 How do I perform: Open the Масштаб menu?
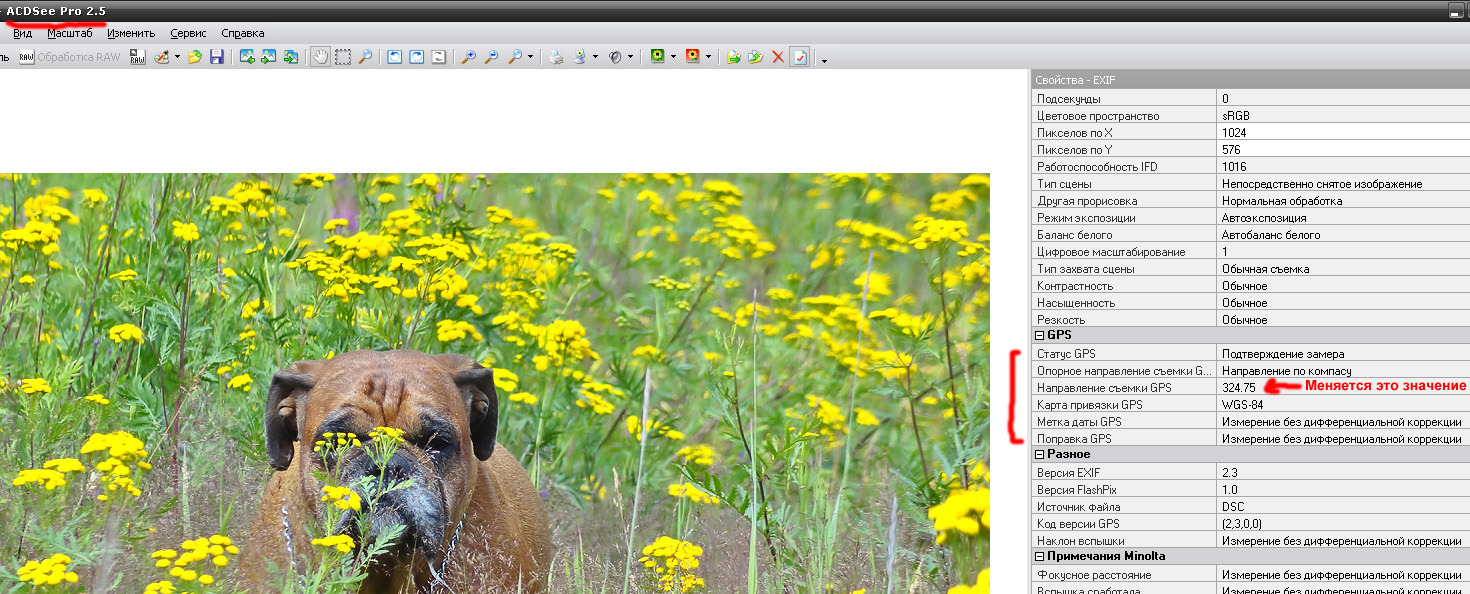(x=69, y=33)
